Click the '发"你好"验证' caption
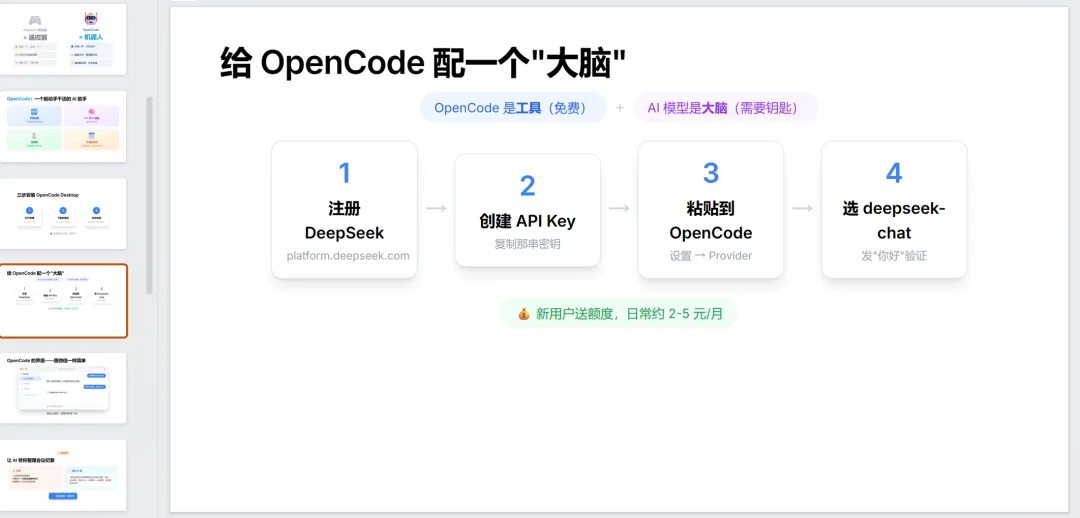Viewport: 1080px width, 518px height. [x=894, y=256]
